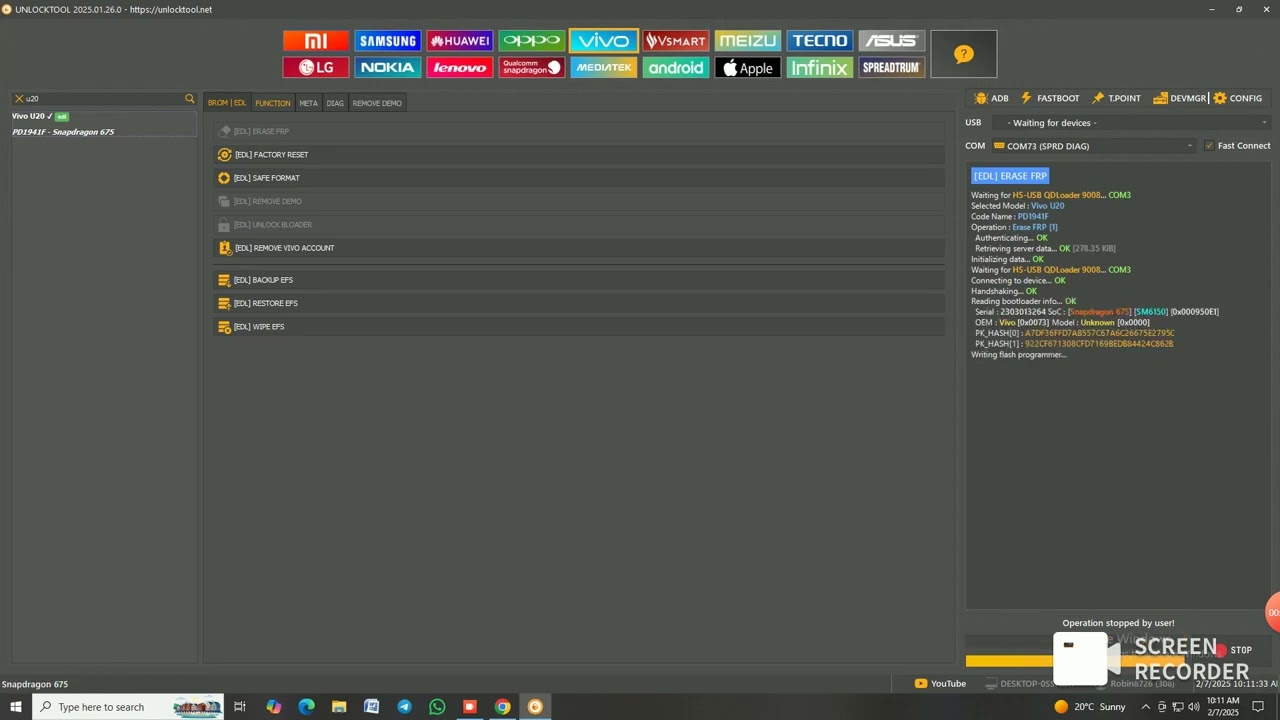1280x720 pixels.
Task: Click the Windows taskbar search box
Action: pyautogui.click(x=128, y=707)
